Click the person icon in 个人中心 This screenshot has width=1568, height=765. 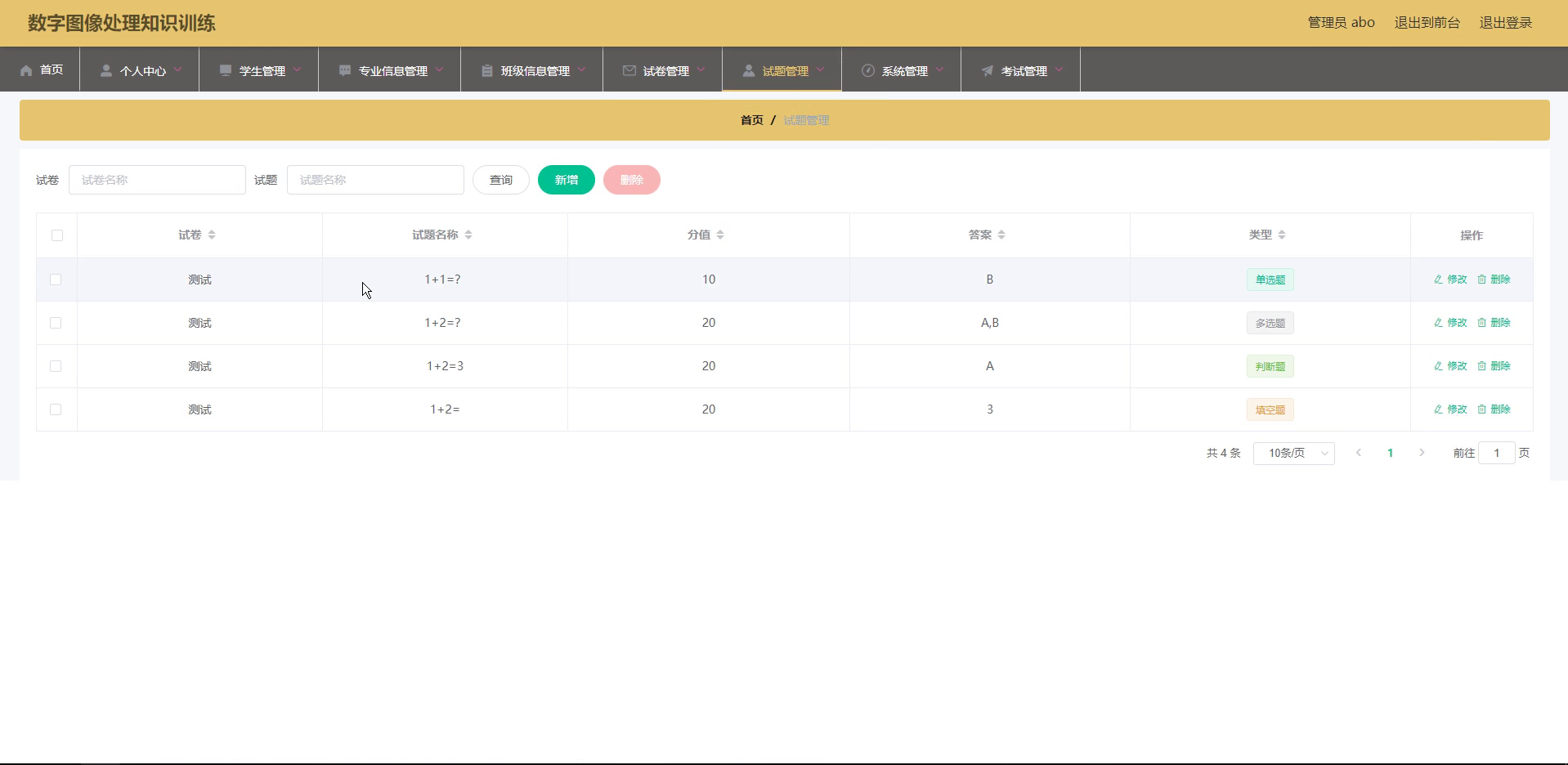click(106, 70)
